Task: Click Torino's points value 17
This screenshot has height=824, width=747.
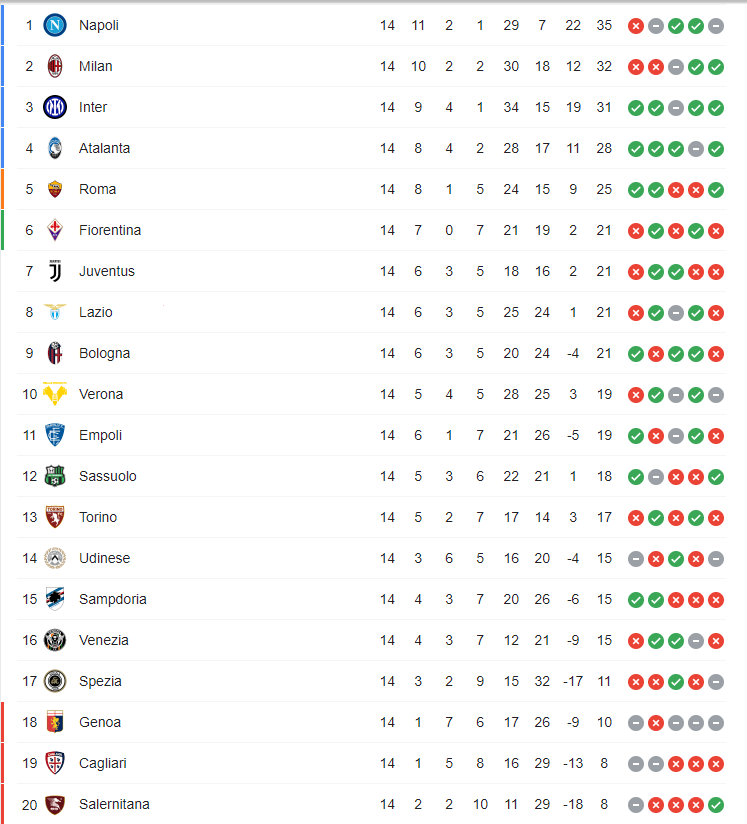Action: pos(604,517)
